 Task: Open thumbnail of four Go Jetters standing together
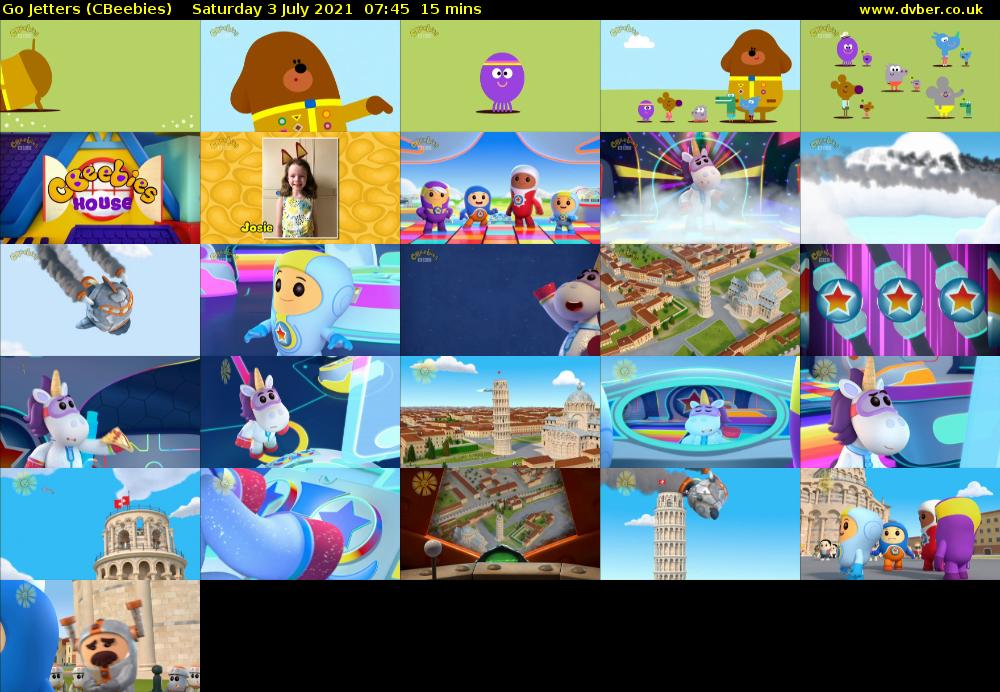point(500,188)
